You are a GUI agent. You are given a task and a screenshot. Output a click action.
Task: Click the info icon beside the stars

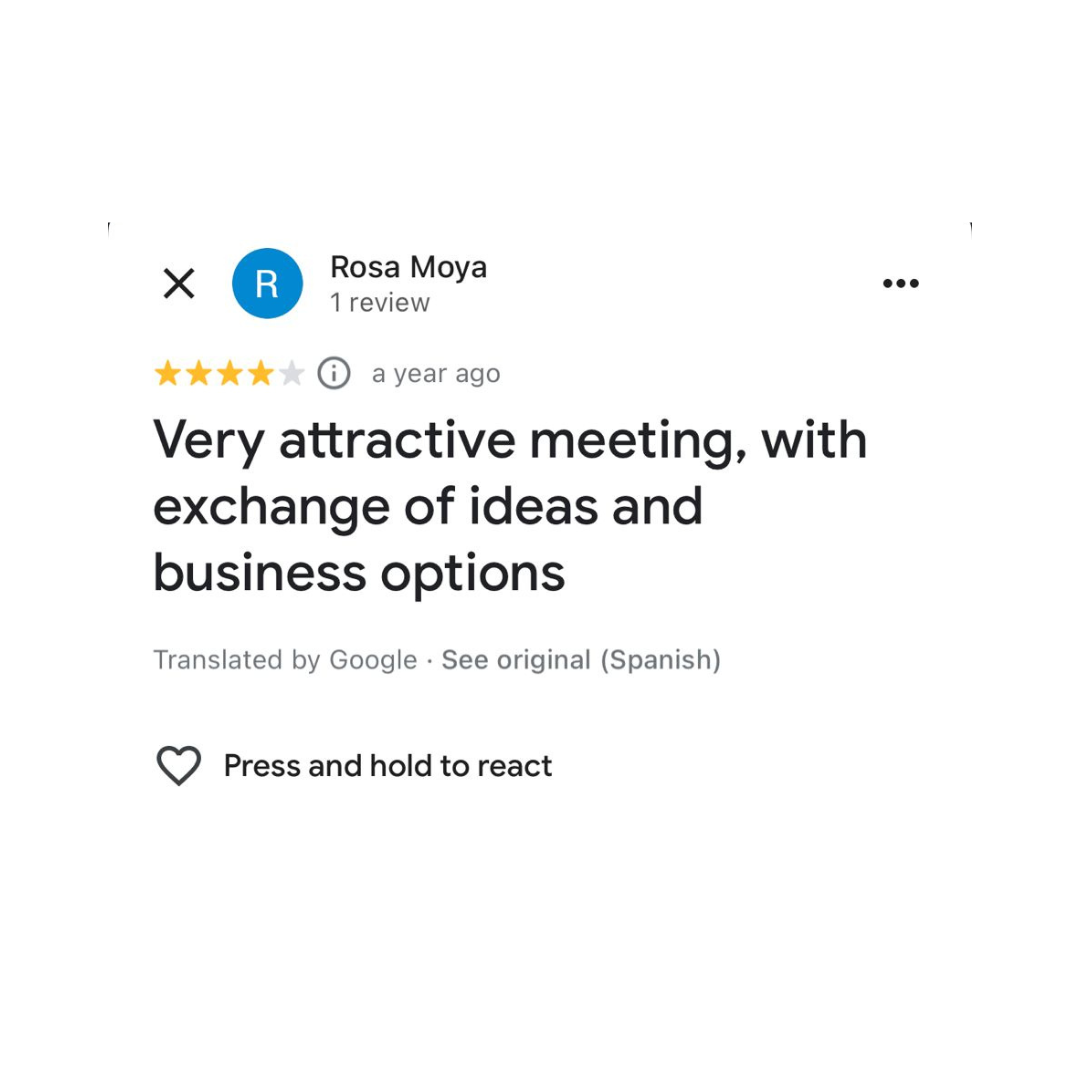click(x=334, y=374)
